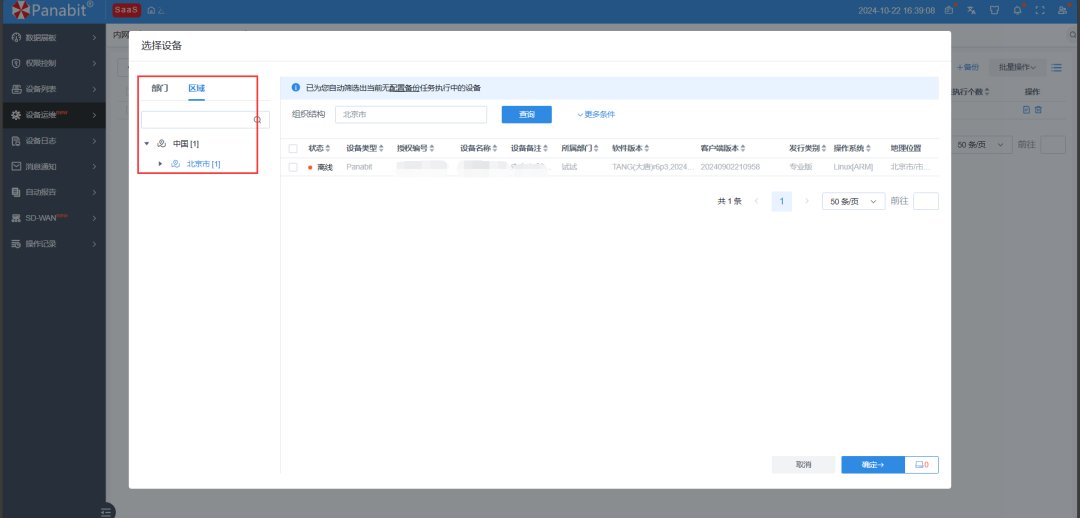Expand 消息通知 sidebar chevron arrow
The width and height of the screenshot is (1080, 518).
94,167
